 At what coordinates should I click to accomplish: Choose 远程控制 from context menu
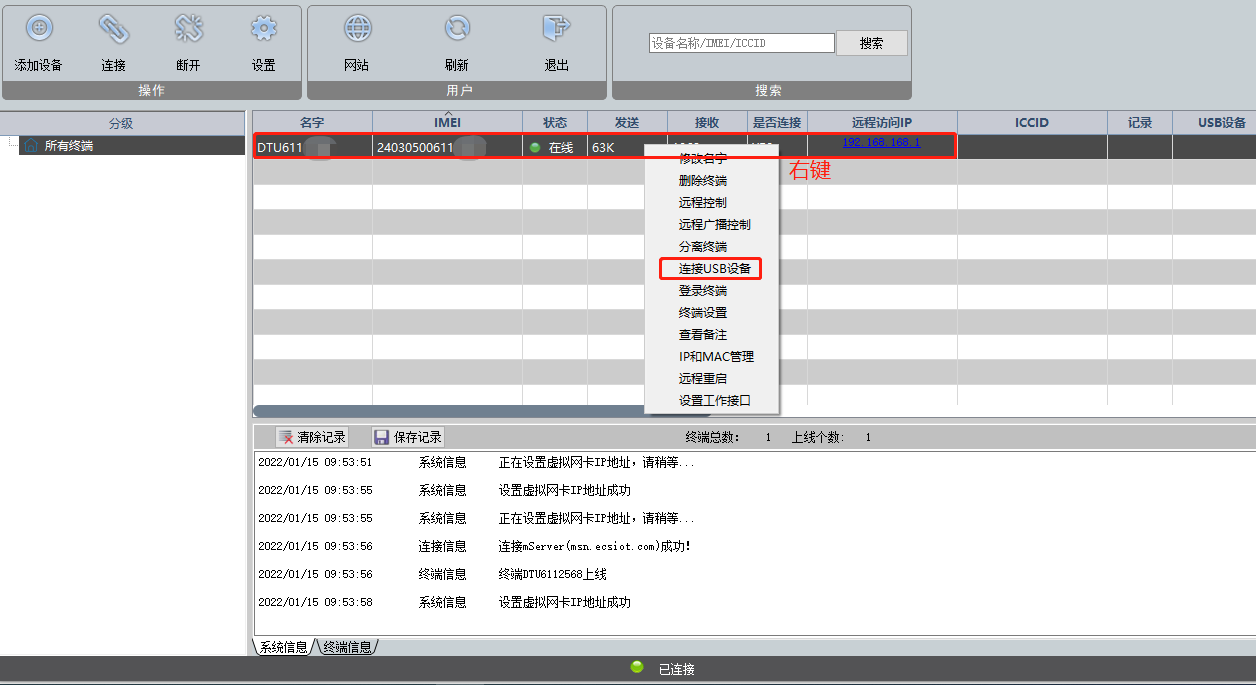(703, 203)
